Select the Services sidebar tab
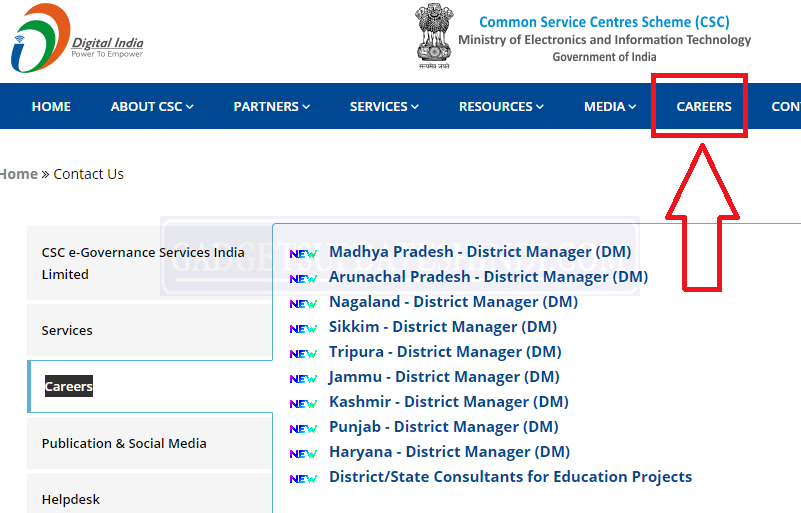This screenshot has width=801, height=513. coord(150,330)
